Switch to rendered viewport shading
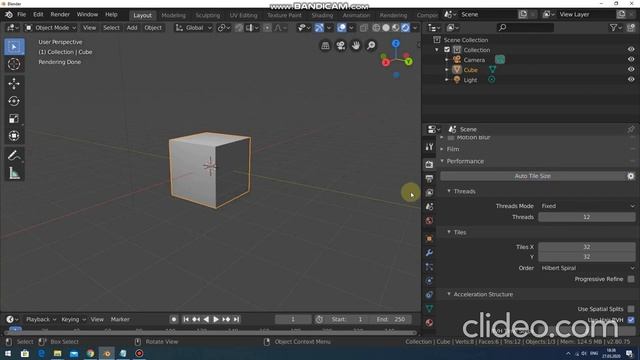The image size is (640, 360). click(405, 28)
